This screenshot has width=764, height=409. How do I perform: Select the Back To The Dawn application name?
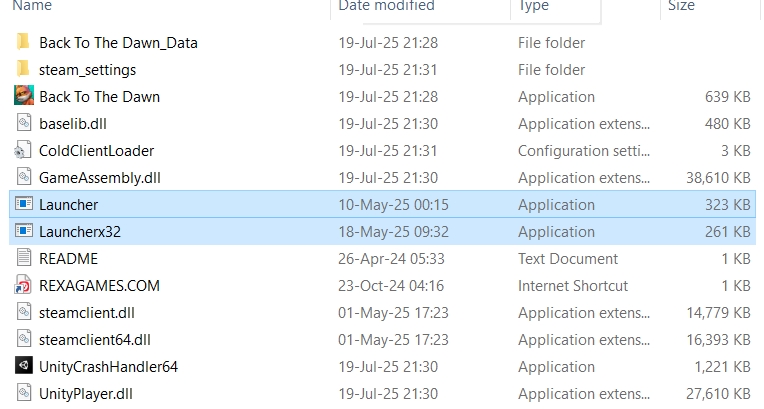(x=99, y=97)
